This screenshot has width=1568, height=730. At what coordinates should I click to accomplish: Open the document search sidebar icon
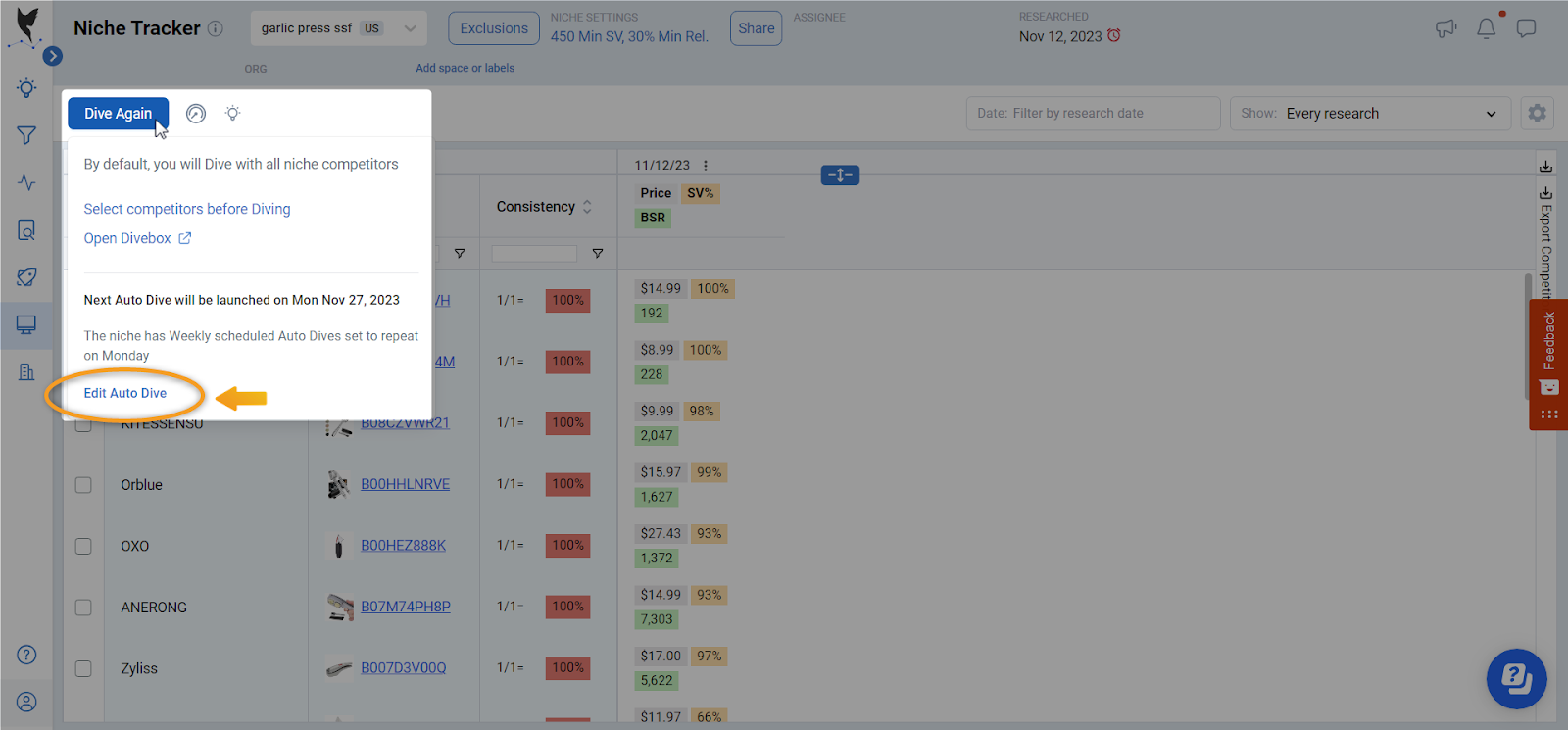coord(26,230)
